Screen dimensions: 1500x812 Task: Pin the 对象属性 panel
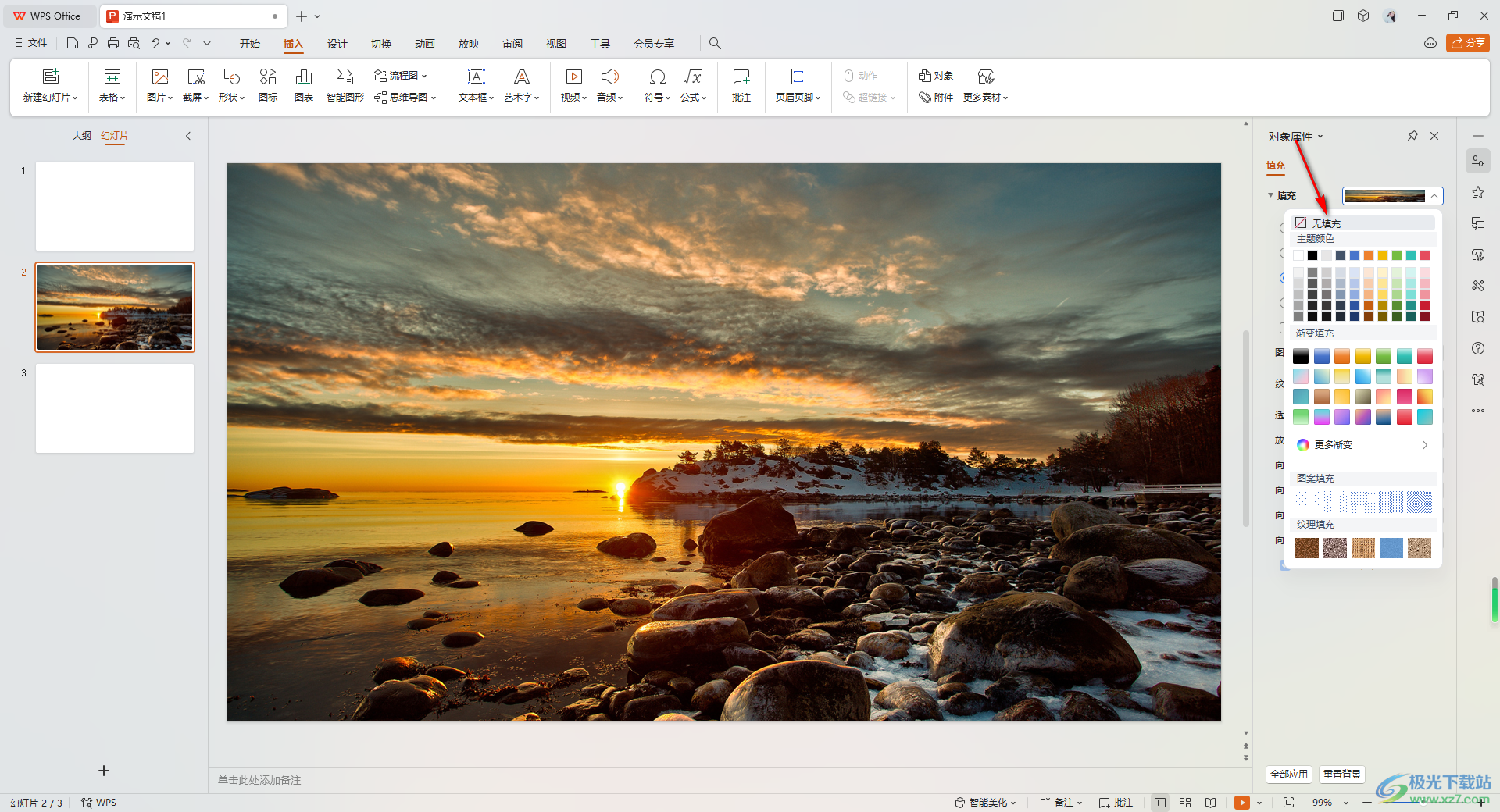1412,136
